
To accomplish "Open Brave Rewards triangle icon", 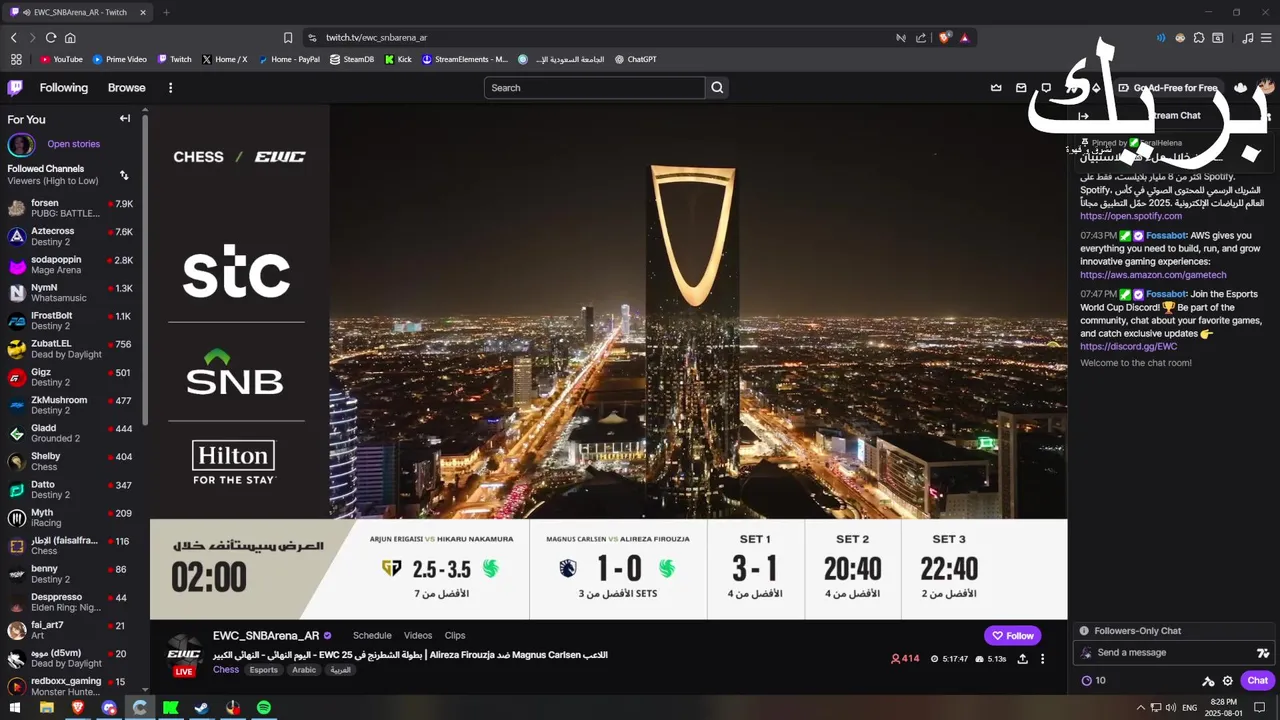I will click(965, 38).
